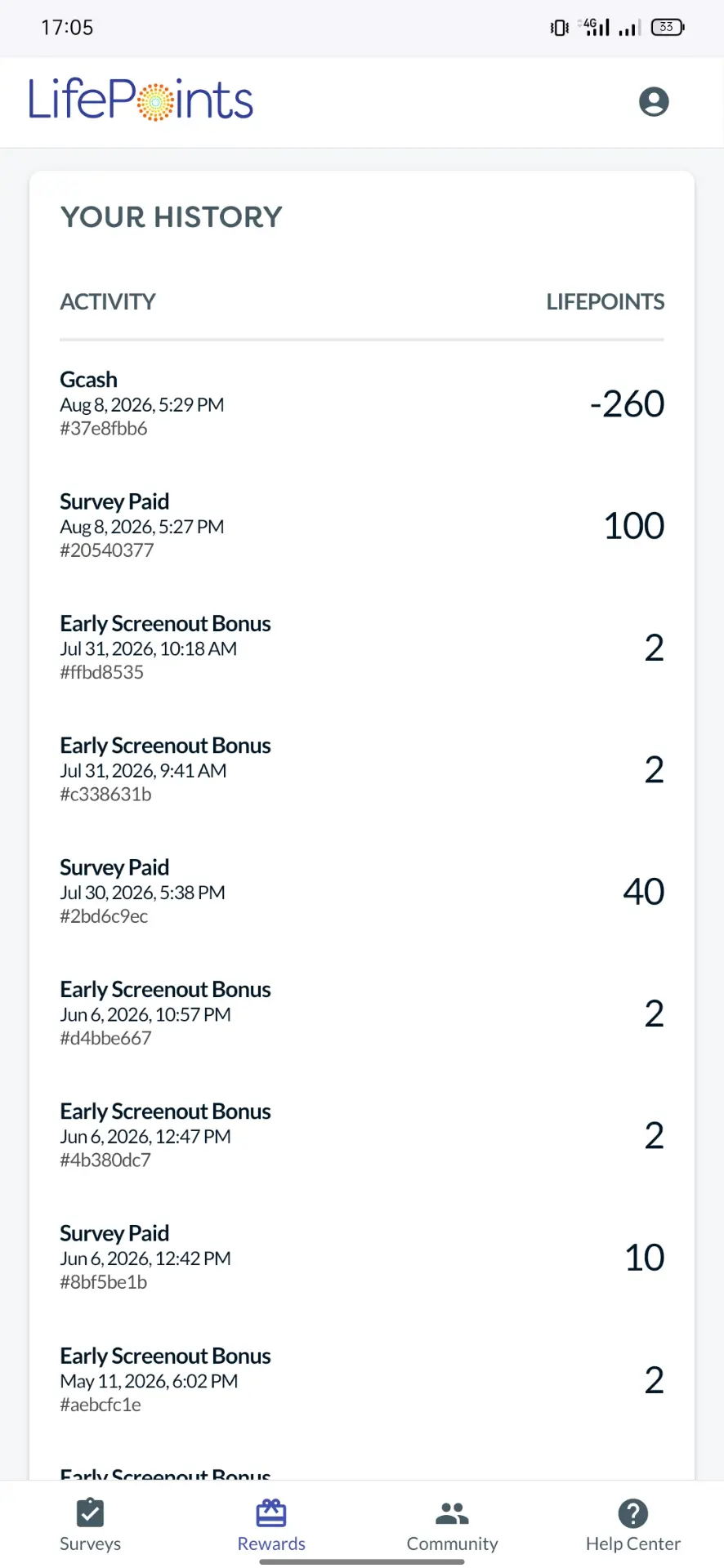Switch to the Community tab label
Image resolution: width=724 pixels, height=1568 pixels.
tap(452, 1543)
